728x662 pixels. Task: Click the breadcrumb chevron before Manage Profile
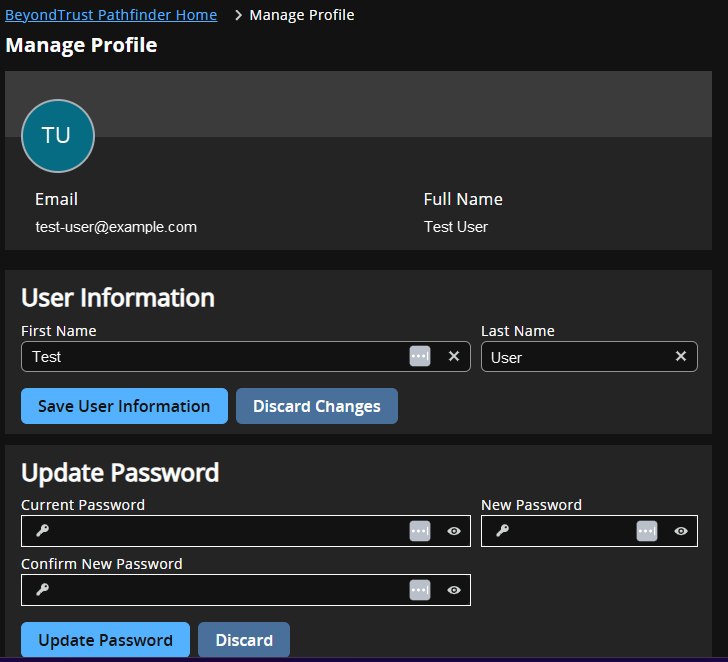[238, 15]
